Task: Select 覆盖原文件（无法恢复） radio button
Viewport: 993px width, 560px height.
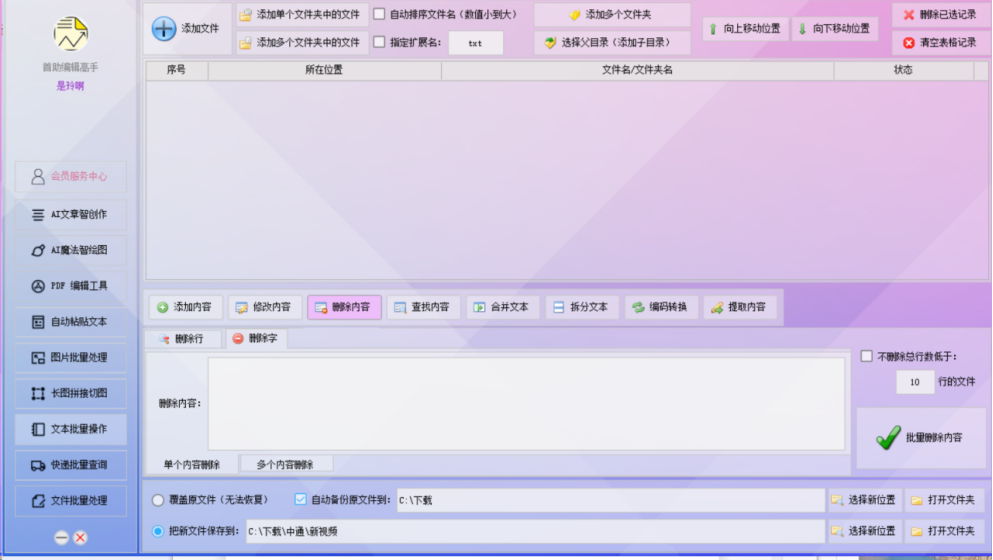Action: point(158,500)
